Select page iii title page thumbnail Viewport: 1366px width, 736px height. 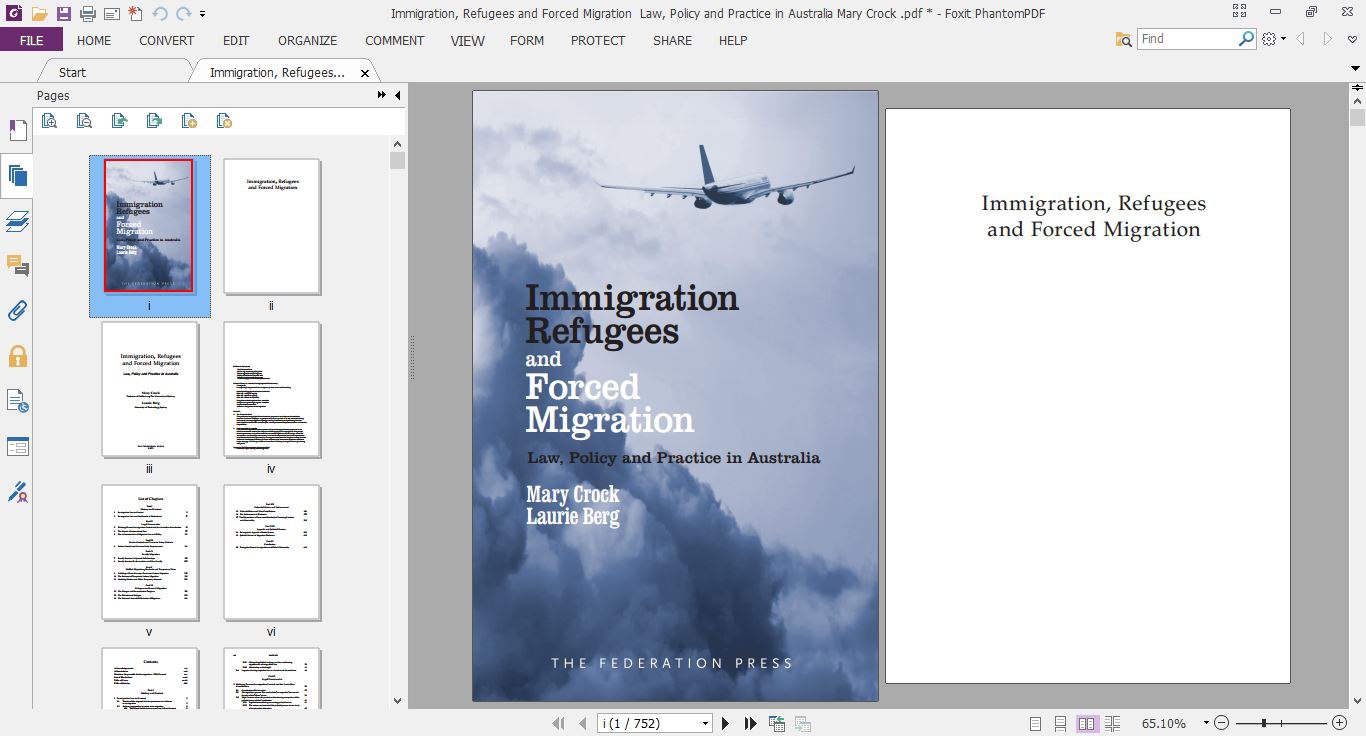(x=149, y=389)
